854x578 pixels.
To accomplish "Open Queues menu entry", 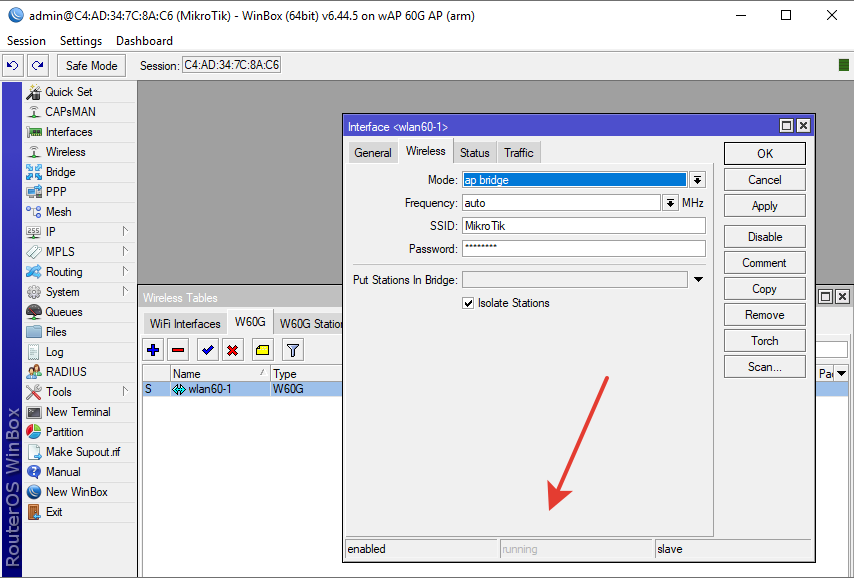I will click(x=80, y=312).
